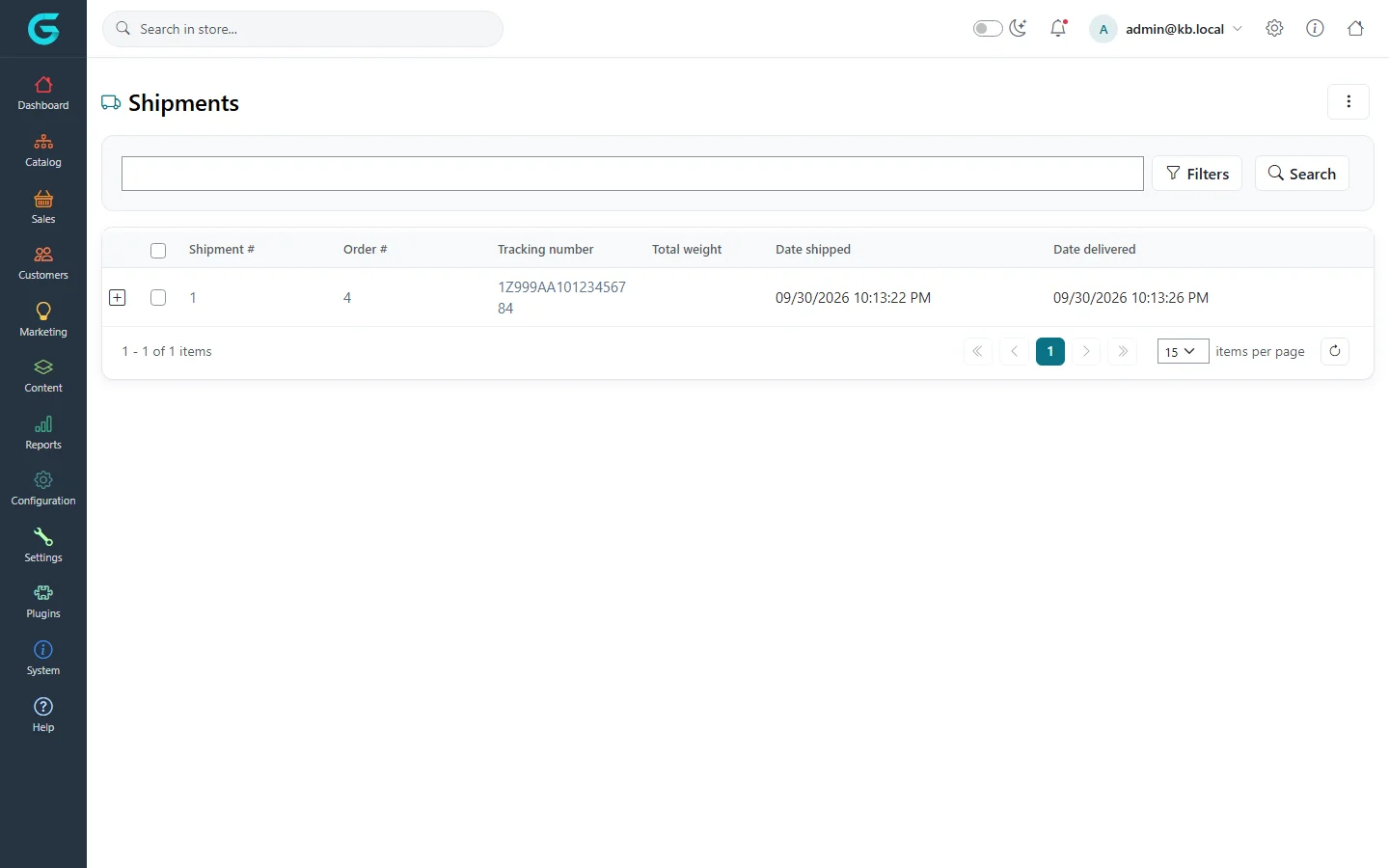Open the Plugins sidebar section
The width and height of the screenshot is (1389, 868).
[x=43, y=602]
